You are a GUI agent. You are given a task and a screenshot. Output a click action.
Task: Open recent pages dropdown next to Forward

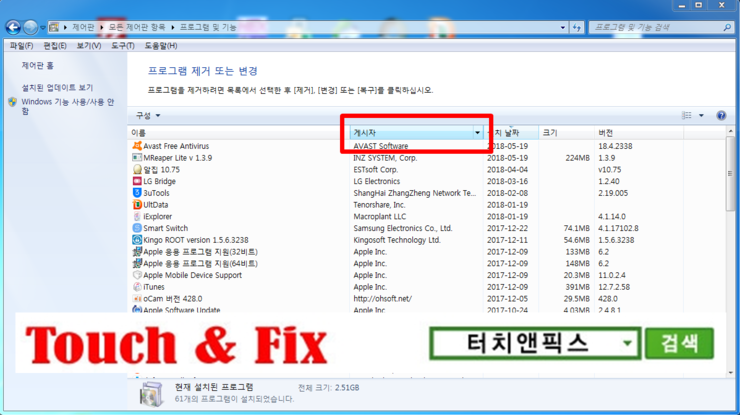(x=43, y=28)
